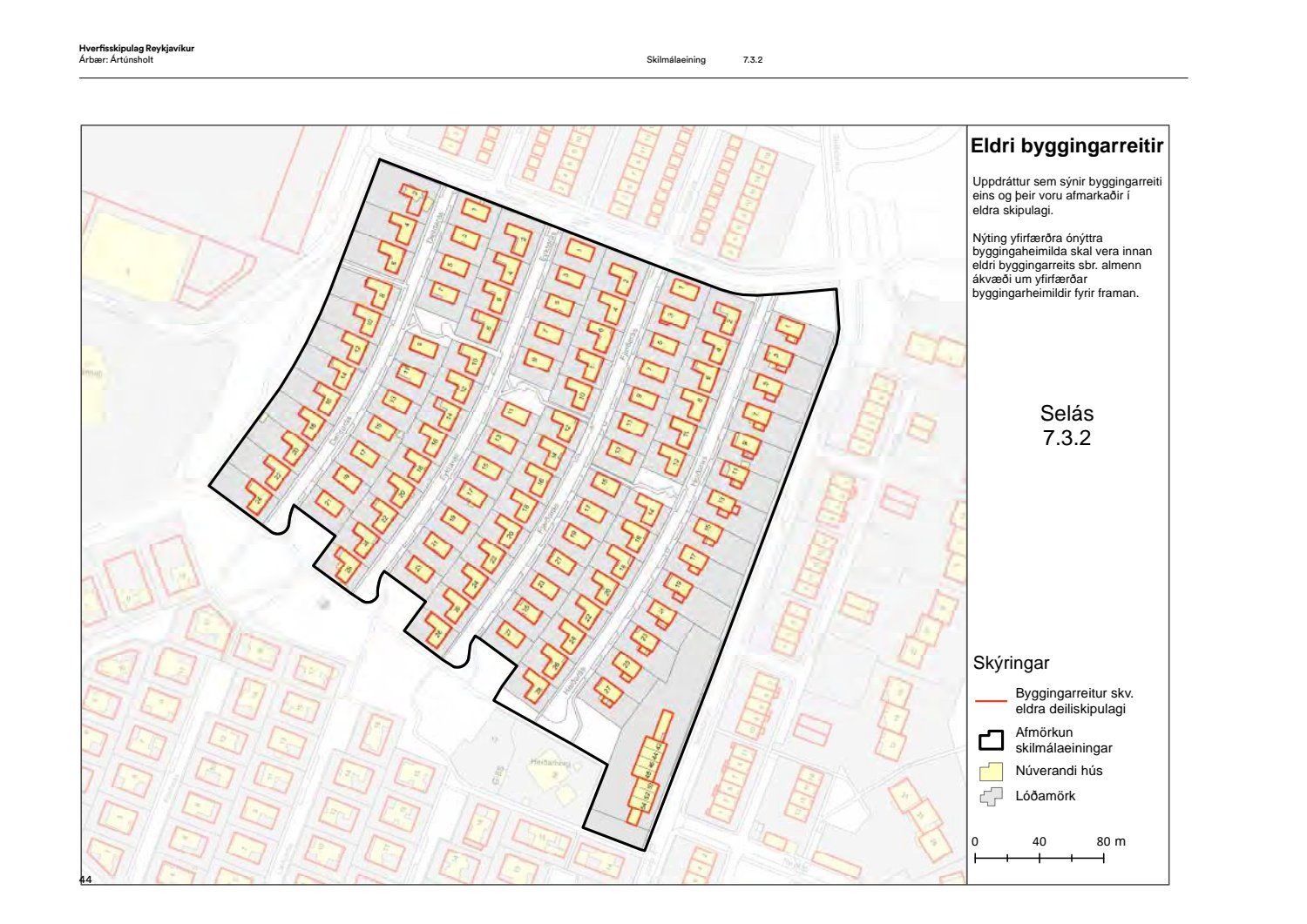Click the 'Skýringar' legend heading
The height and width of the screenshot is (924, 1307).
pyautogui.click(x=1011, y=664)
